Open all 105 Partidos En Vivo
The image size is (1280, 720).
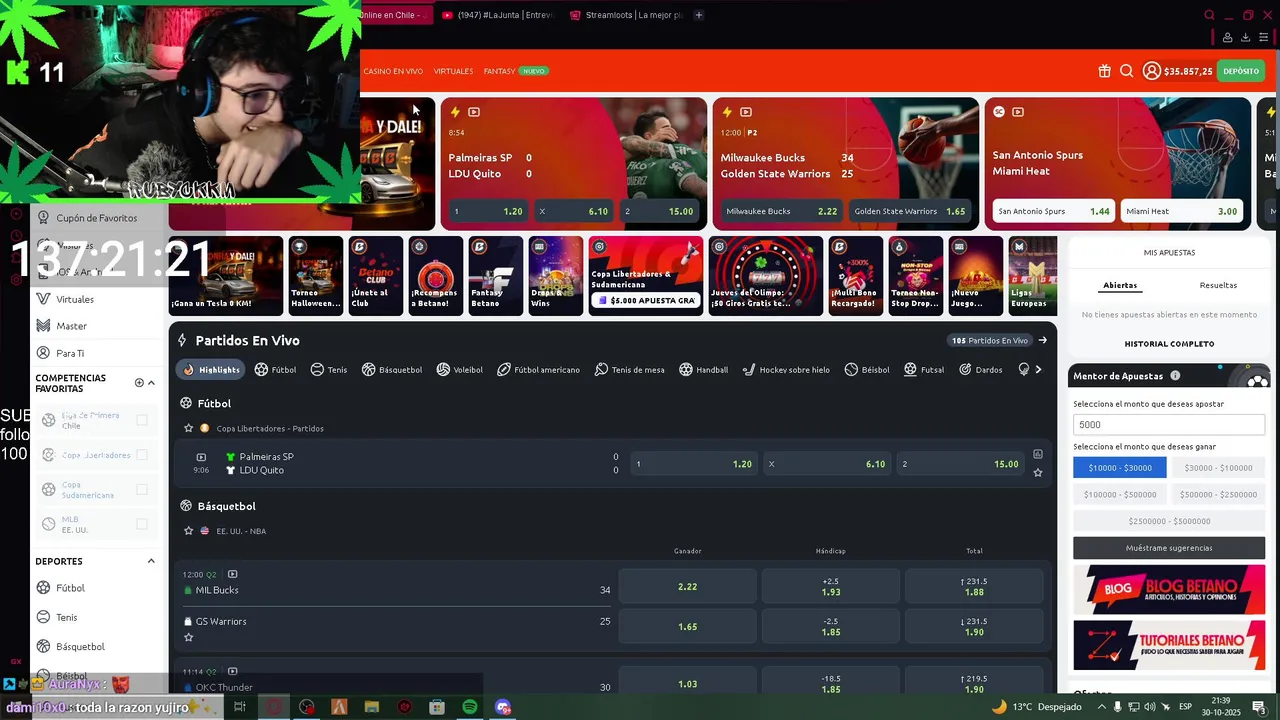click(999, 340)
